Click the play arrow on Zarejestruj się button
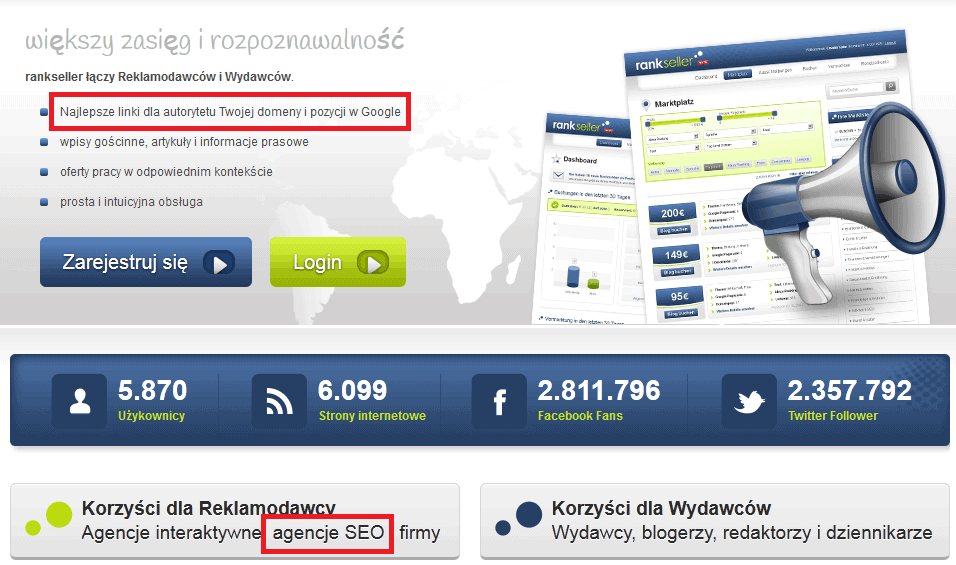 tap(219, 263)
